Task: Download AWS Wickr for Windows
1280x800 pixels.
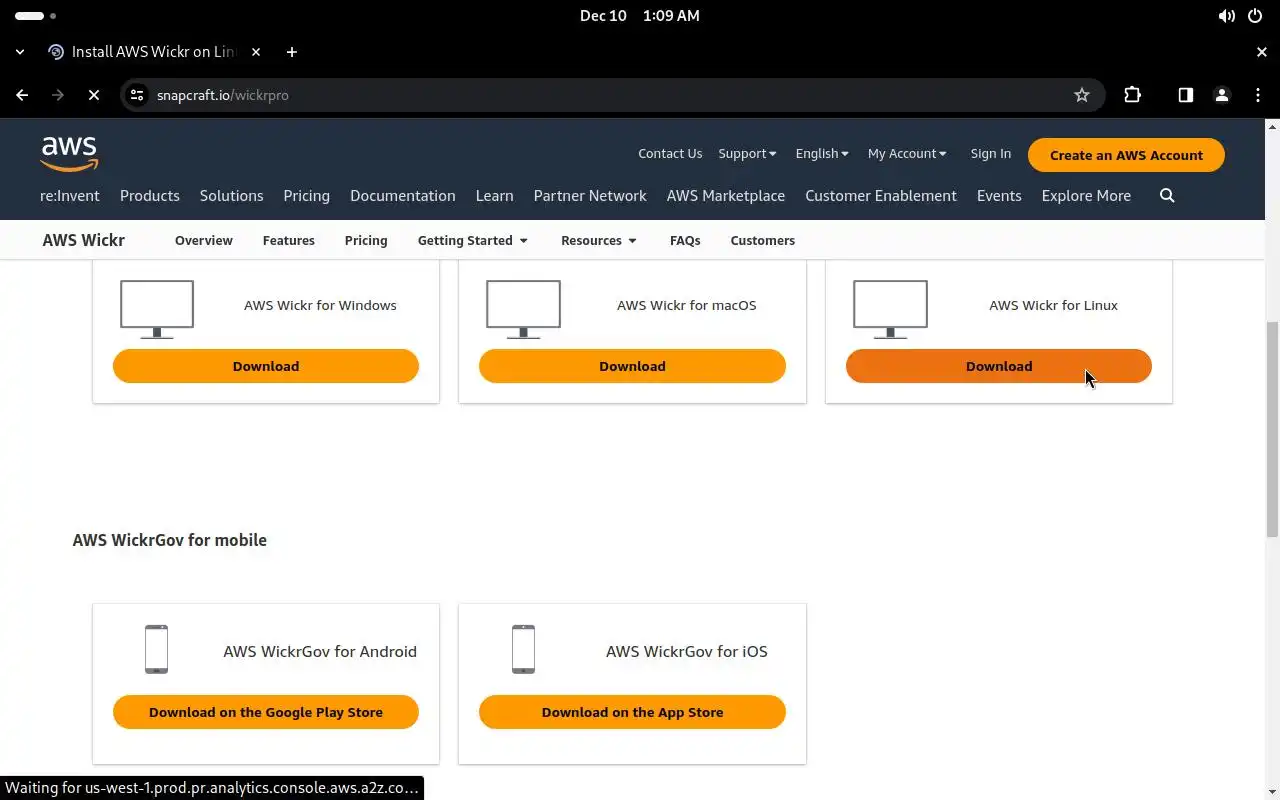Action: click(266, 366)
